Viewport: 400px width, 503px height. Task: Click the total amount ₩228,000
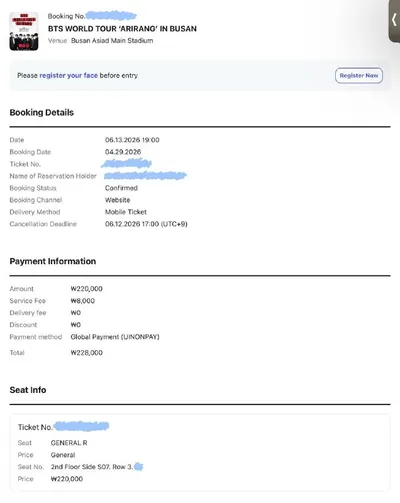[x=87, y=353]
